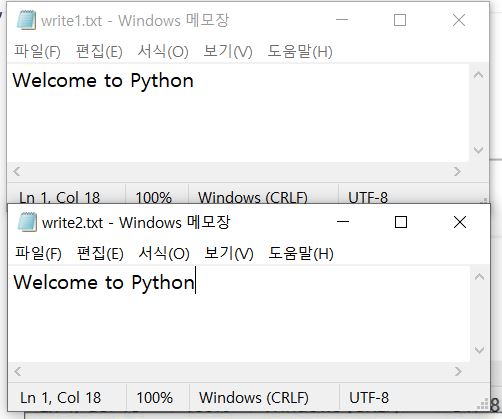Maximize the write1.txt window
The width and height of the screenshot is (502, 419).
pos(400,20)
